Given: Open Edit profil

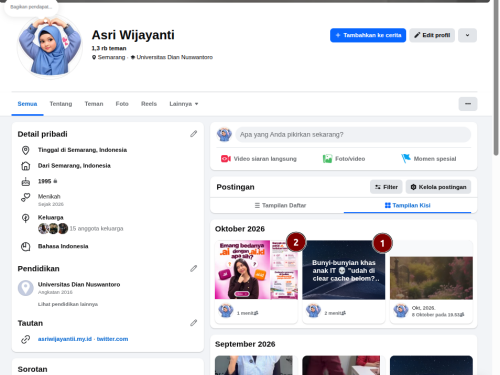Looking at the screenshot, I should [432, 35].
